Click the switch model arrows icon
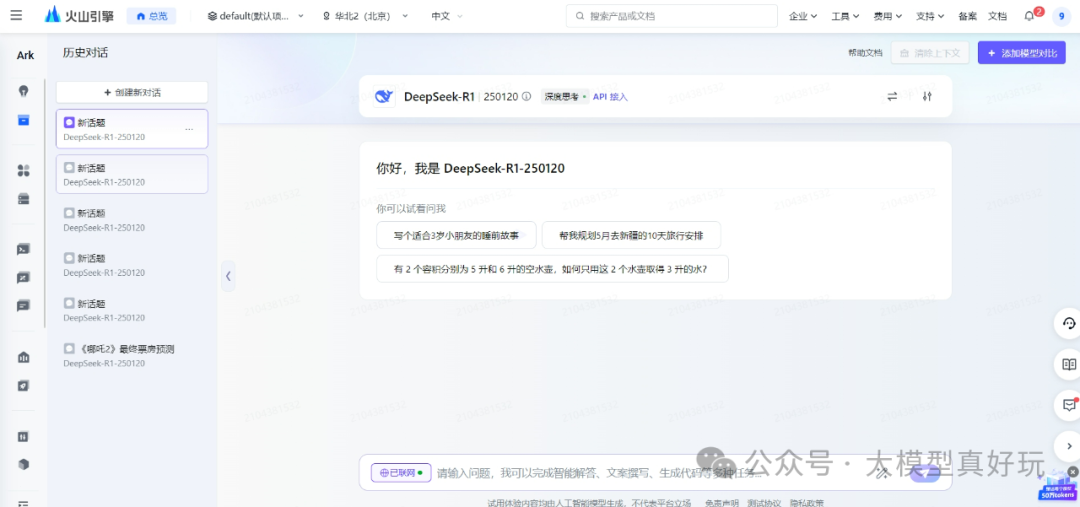The width and height of the screenshot is (1080, 507). coord(893,96)
